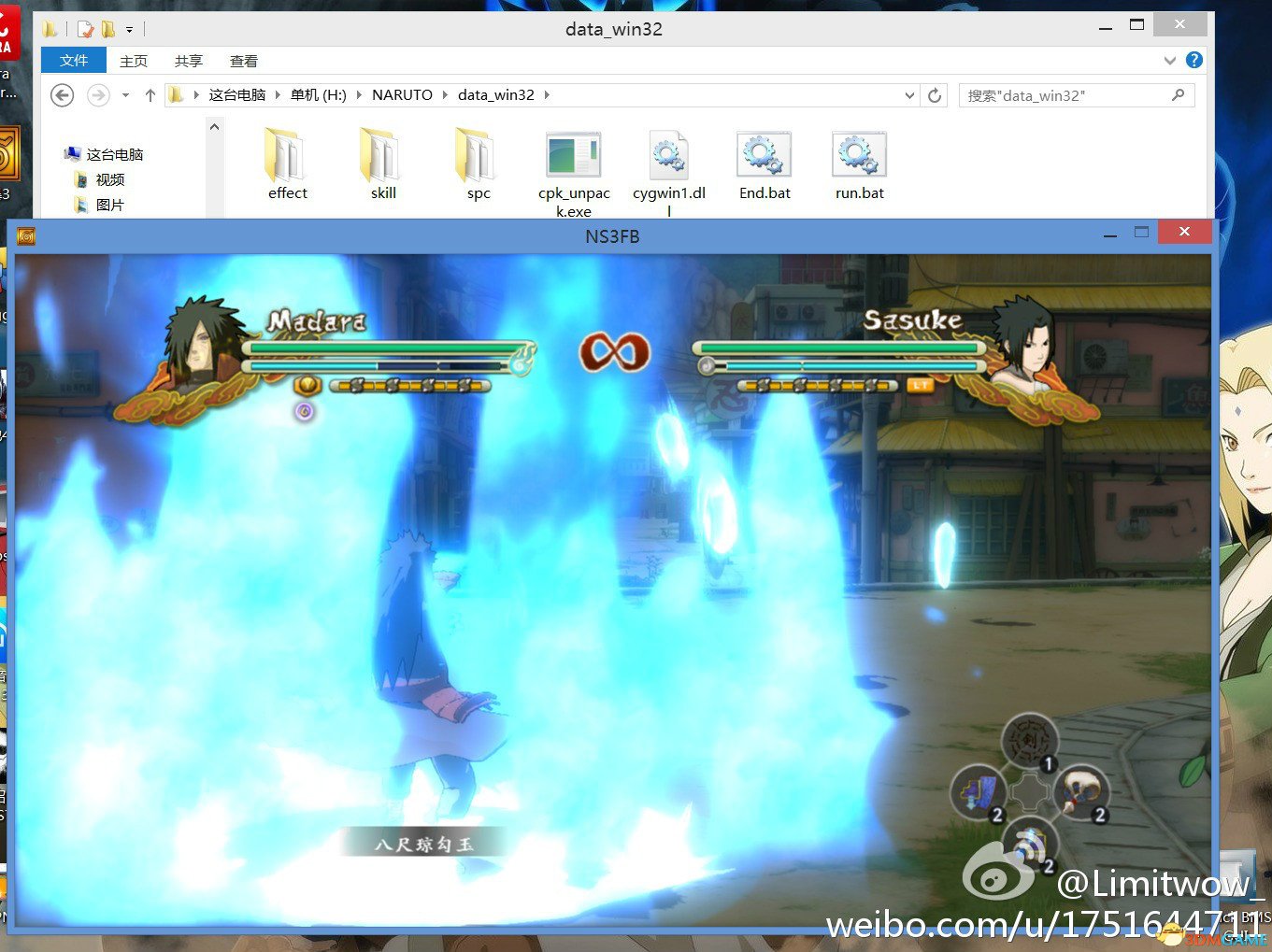Open the quick access toolbar dropdown
The height and width of the screenshot is (952, 1272).
[129, 30]
